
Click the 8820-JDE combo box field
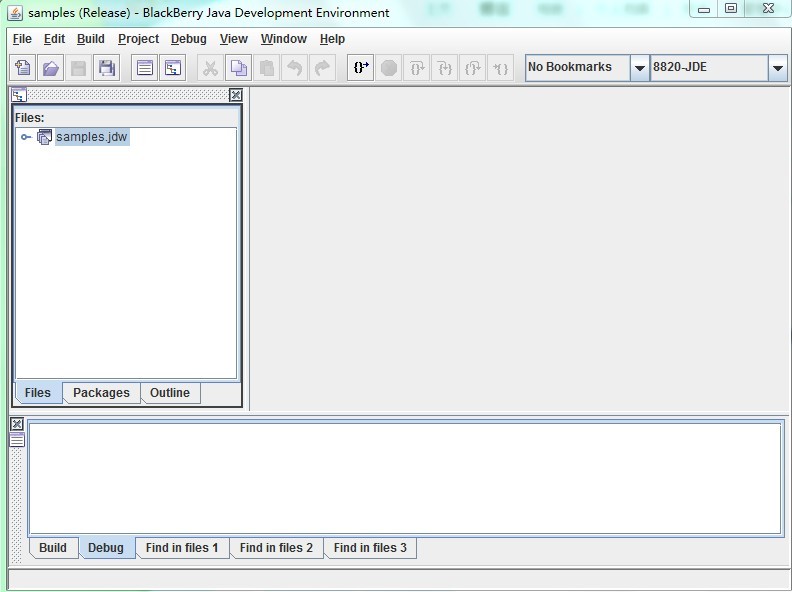pyautogui.click(x=709, y=68)
